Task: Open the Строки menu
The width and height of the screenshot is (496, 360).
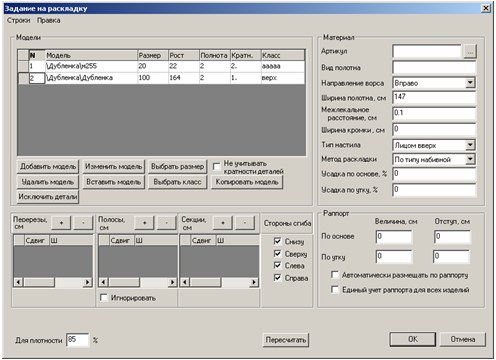Action: pyautogui.click(x=18, y=20)
